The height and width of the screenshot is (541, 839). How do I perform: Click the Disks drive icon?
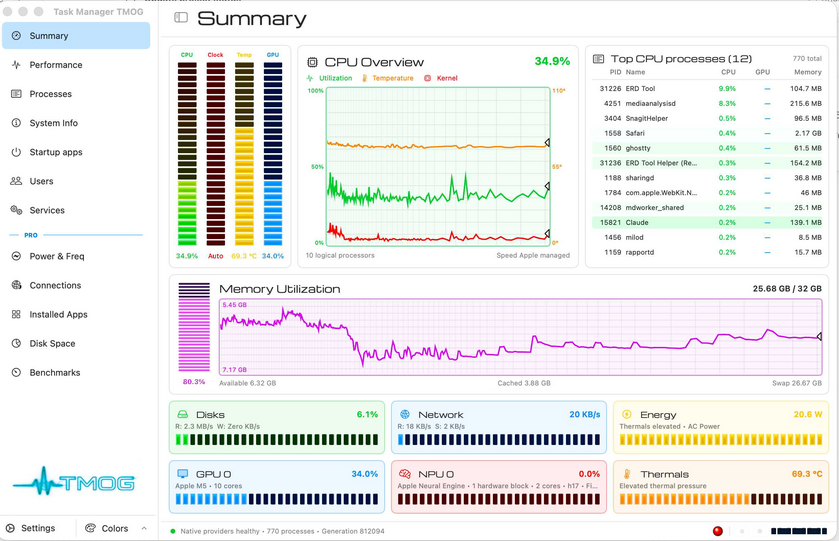(x=182, y=415)
